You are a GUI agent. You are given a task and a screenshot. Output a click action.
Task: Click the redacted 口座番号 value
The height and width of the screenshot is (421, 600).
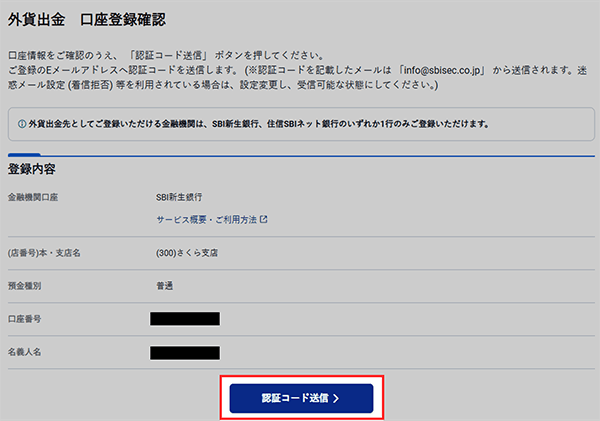pyautogui.click(x=185, y=319)
